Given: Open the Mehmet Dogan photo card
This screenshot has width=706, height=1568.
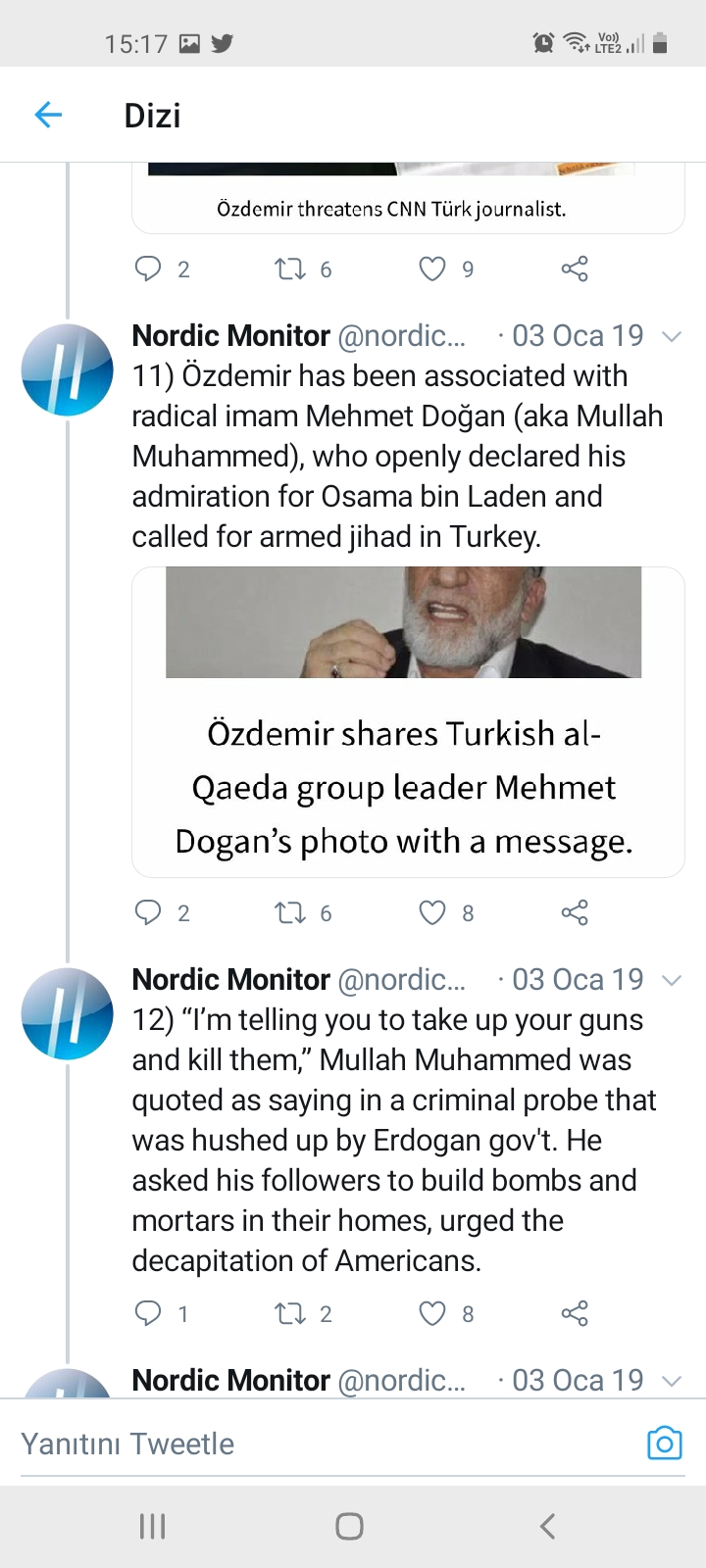Looking at the screenshot, I should [x=408, y=721].
